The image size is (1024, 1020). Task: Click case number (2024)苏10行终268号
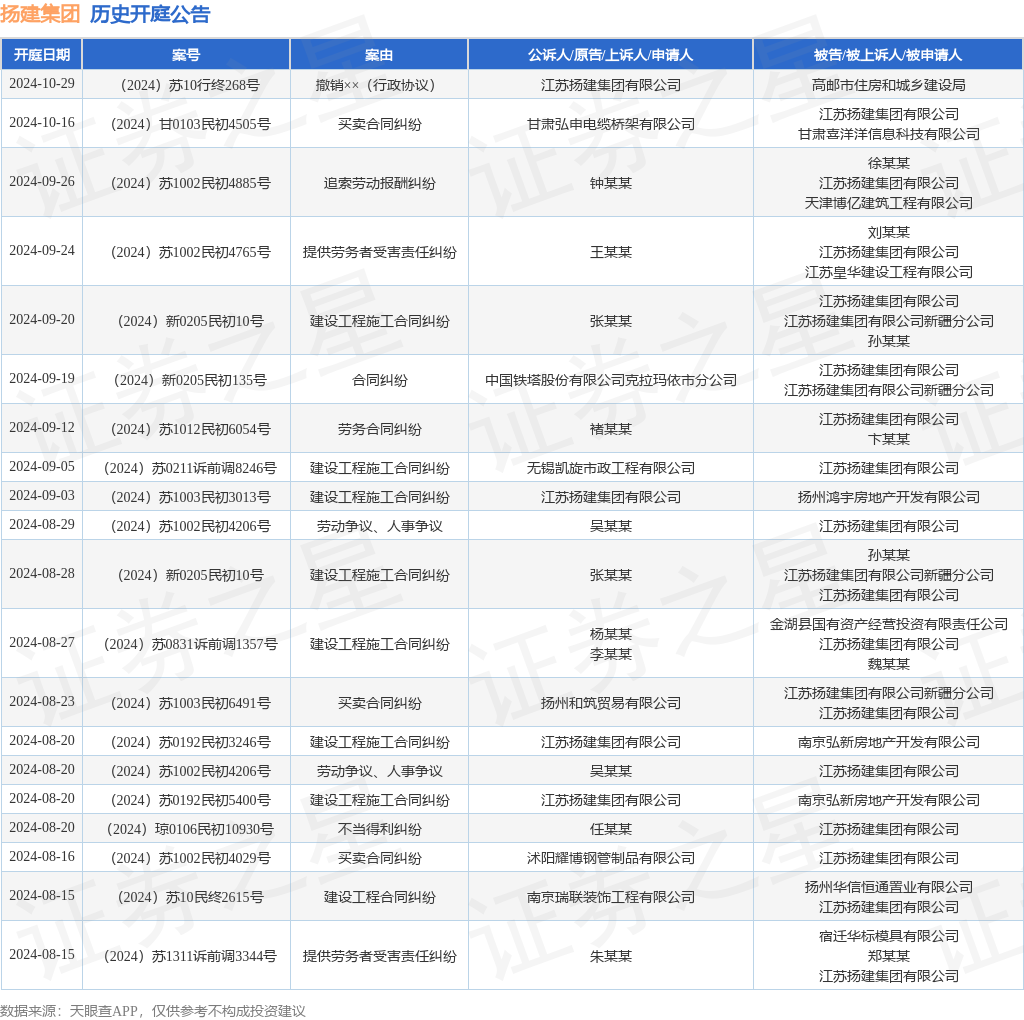pos(186,85)
